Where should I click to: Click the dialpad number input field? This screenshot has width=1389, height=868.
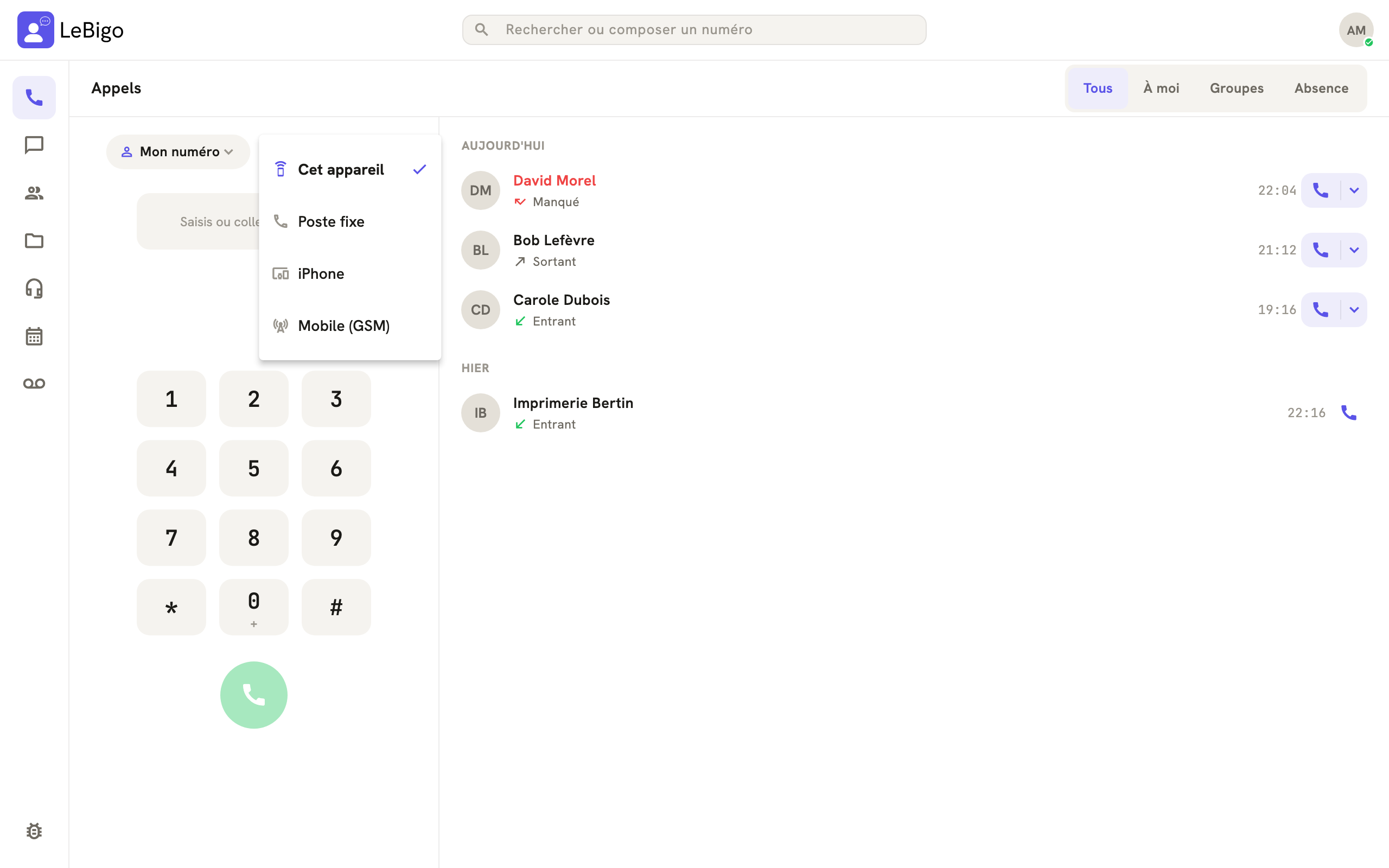[198, 221]
